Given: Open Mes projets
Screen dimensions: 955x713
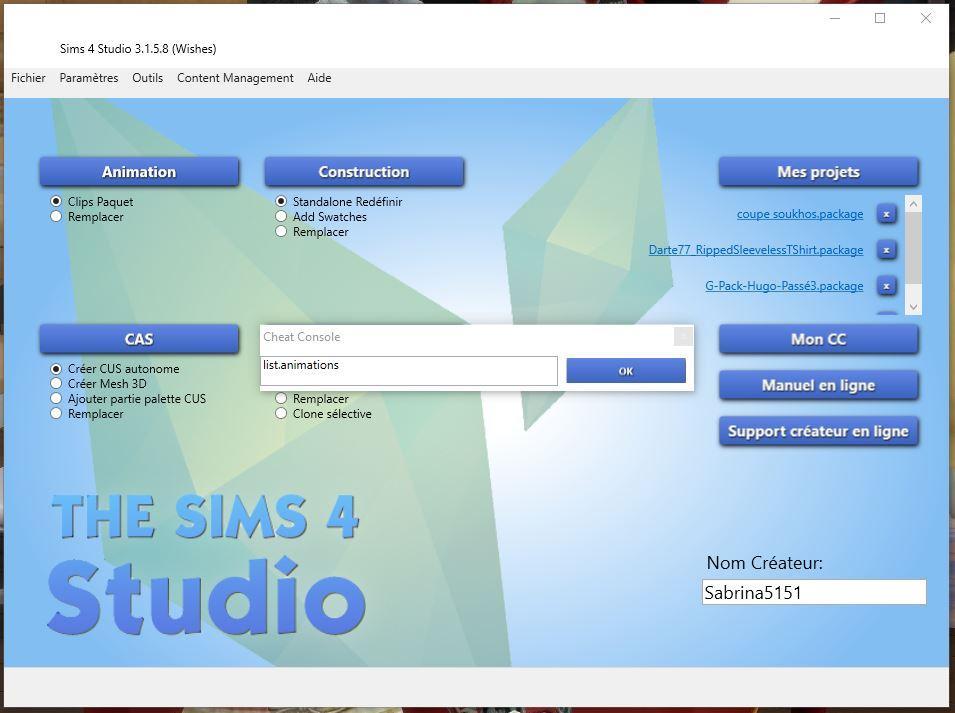Looking at the screenshot, I should (x=819, y=172).
